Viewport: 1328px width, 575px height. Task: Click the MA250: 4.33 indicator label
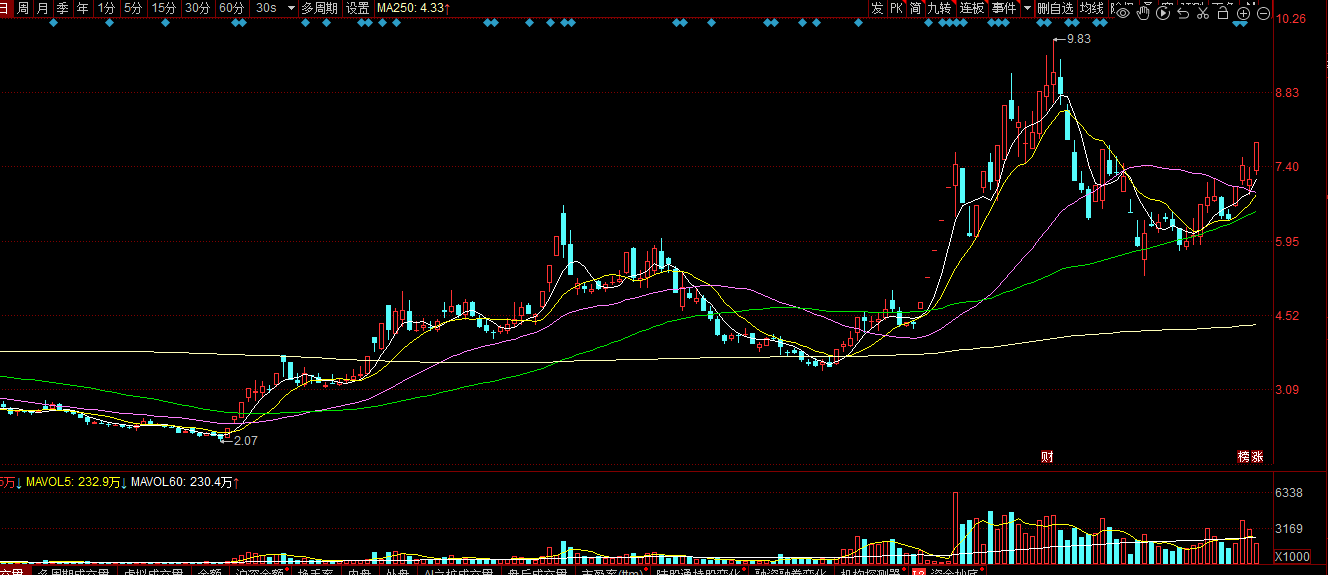tap(412, 8)
